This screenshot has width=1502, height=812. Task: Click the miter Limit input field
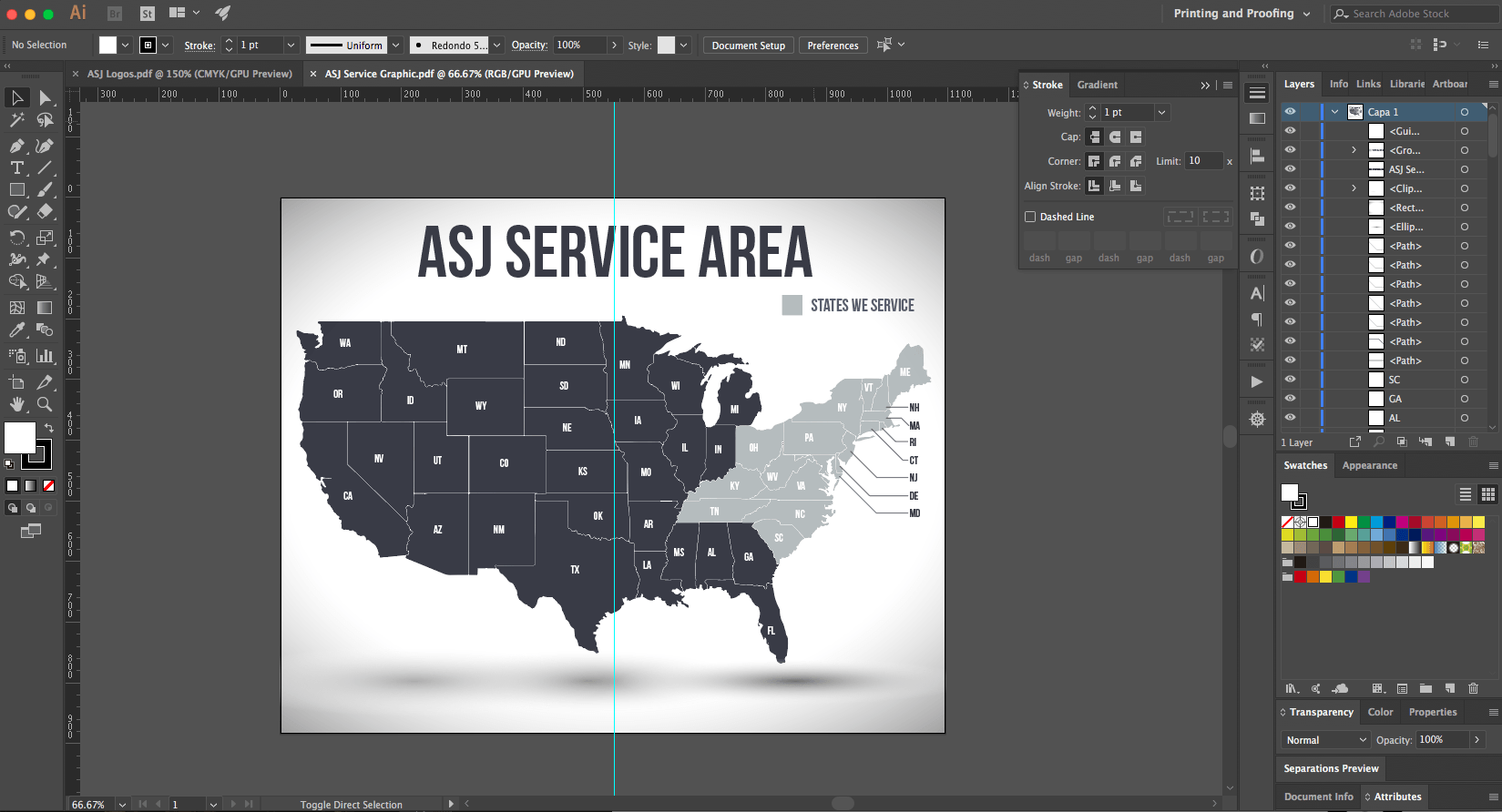tap(1202, 161)
